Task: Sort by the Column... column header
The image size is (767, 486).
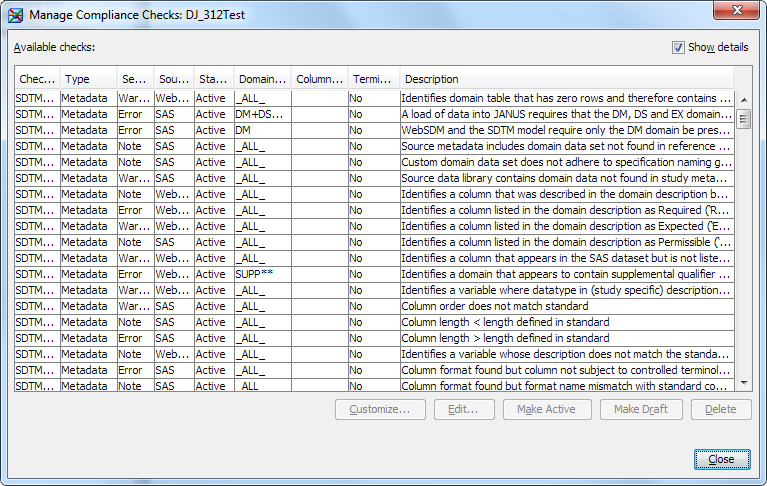Action: [x=320, y=79]
